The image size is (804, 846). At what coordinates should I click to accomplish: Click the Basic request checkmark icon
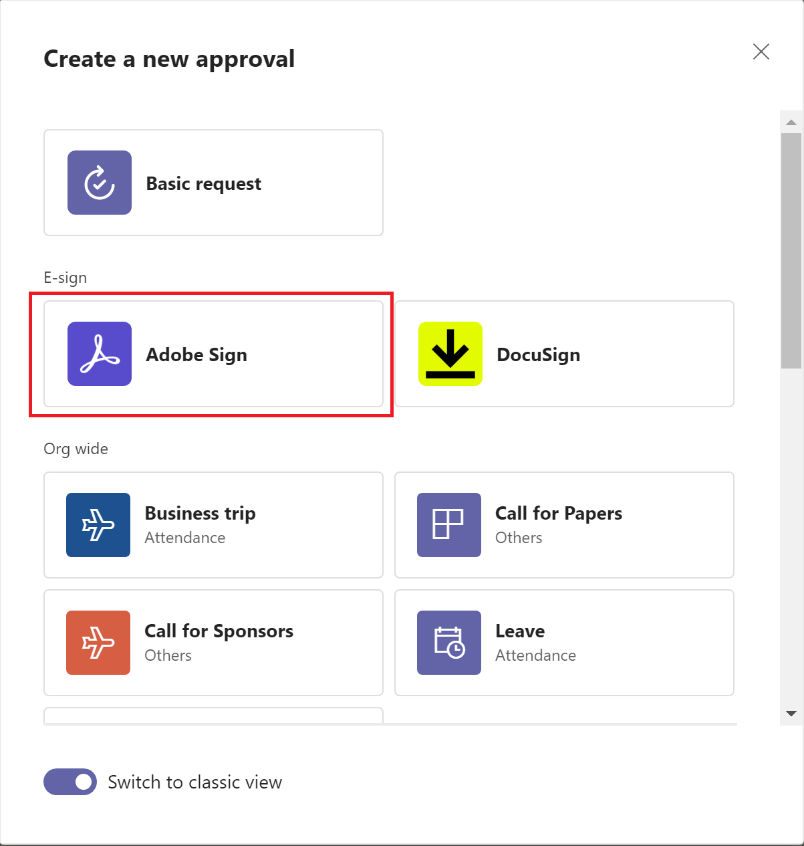pyautogui.click(x=99, y=182)
